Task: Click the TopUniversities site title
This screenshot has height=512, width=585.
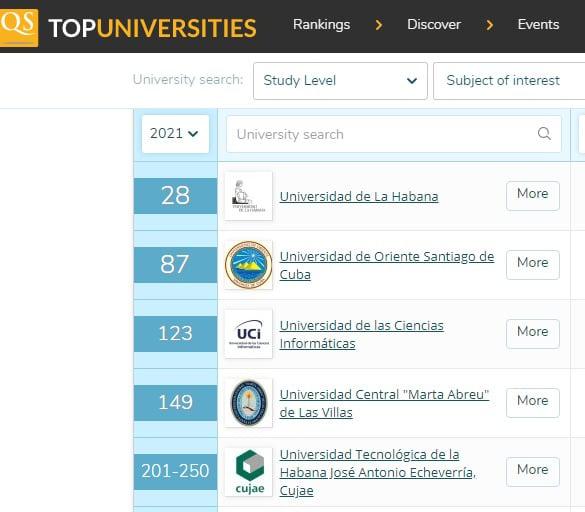Action: click(152, 28)
